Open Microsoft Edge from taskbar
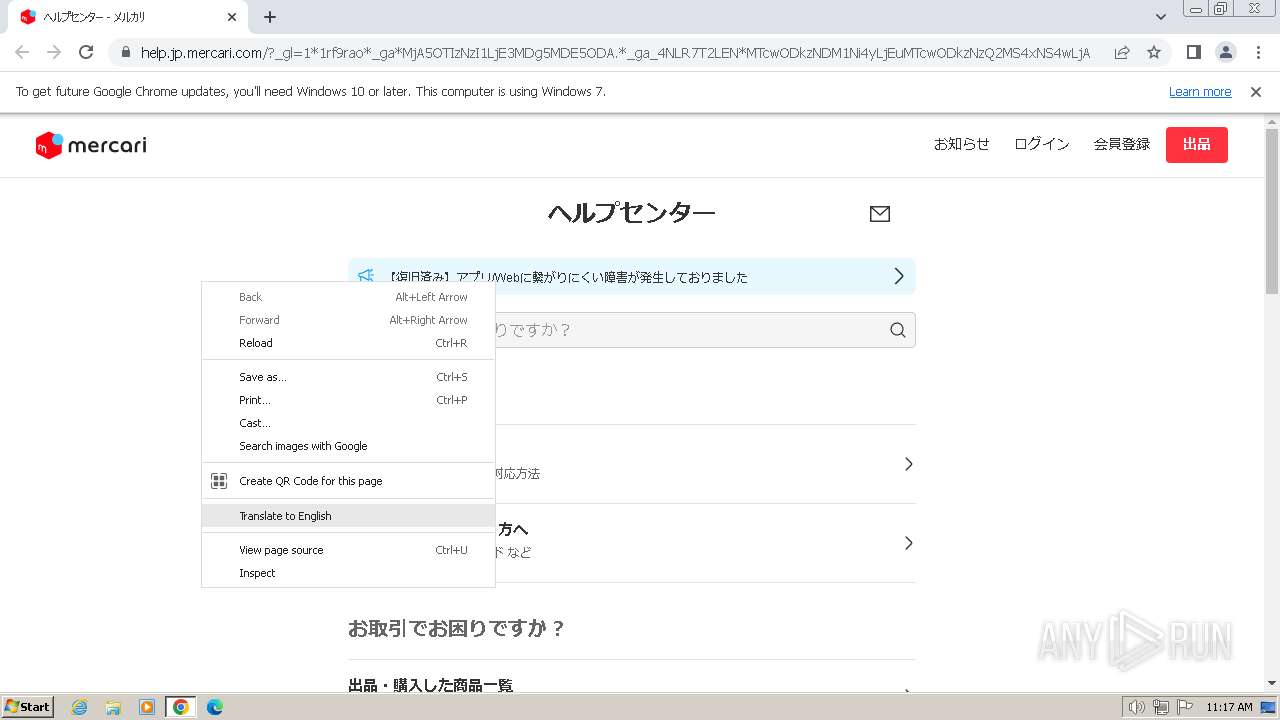Screen dimensions: 1280x720 coord(215,707)
